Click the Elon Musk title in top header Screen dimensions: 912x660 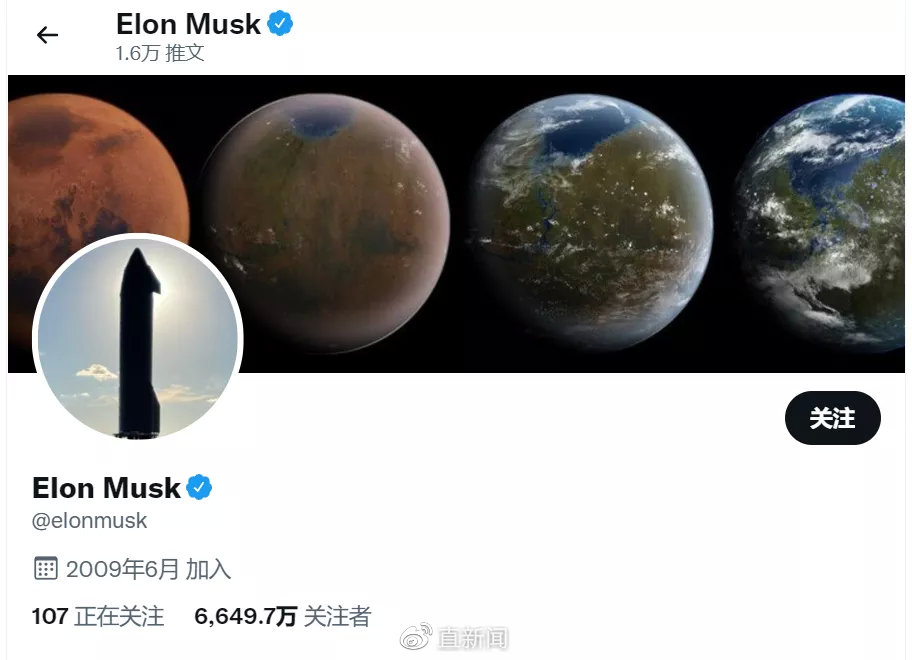point(188,24)
